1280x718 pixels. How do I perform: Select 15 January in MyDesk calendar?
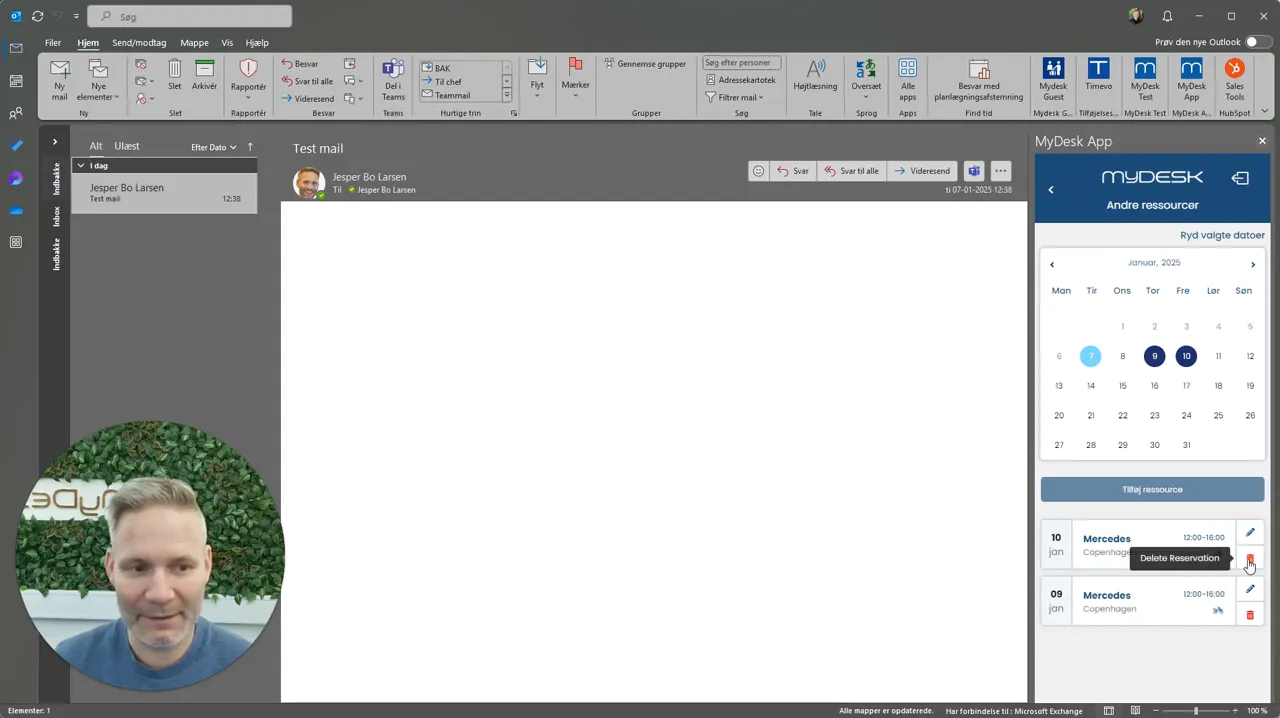click(1122, 386)
